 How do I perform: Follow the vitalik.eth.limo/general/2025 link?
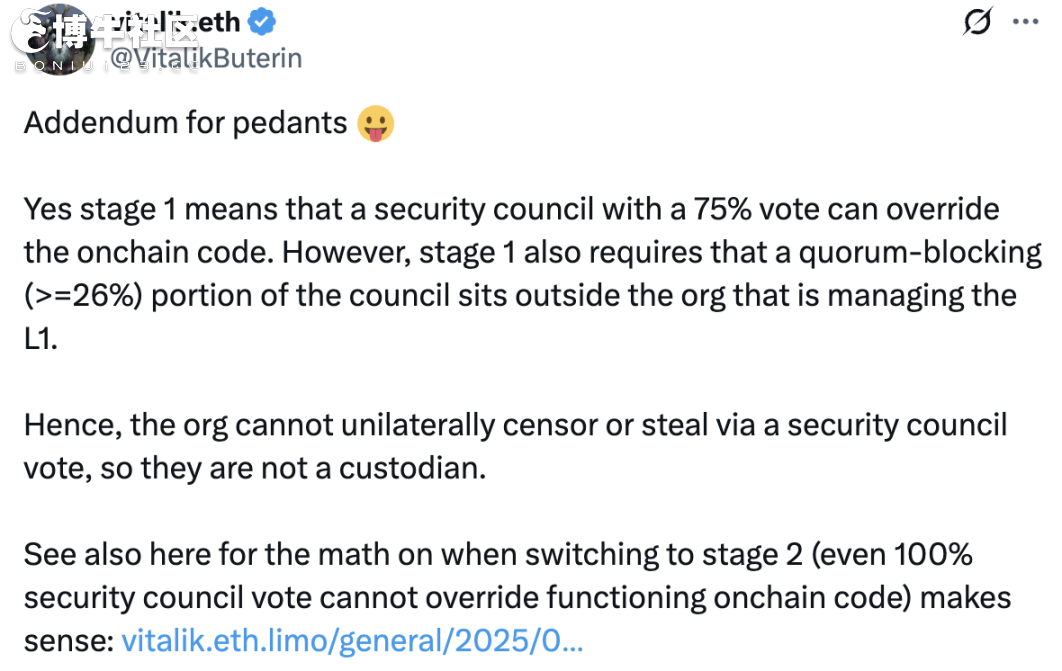[352, 641]
